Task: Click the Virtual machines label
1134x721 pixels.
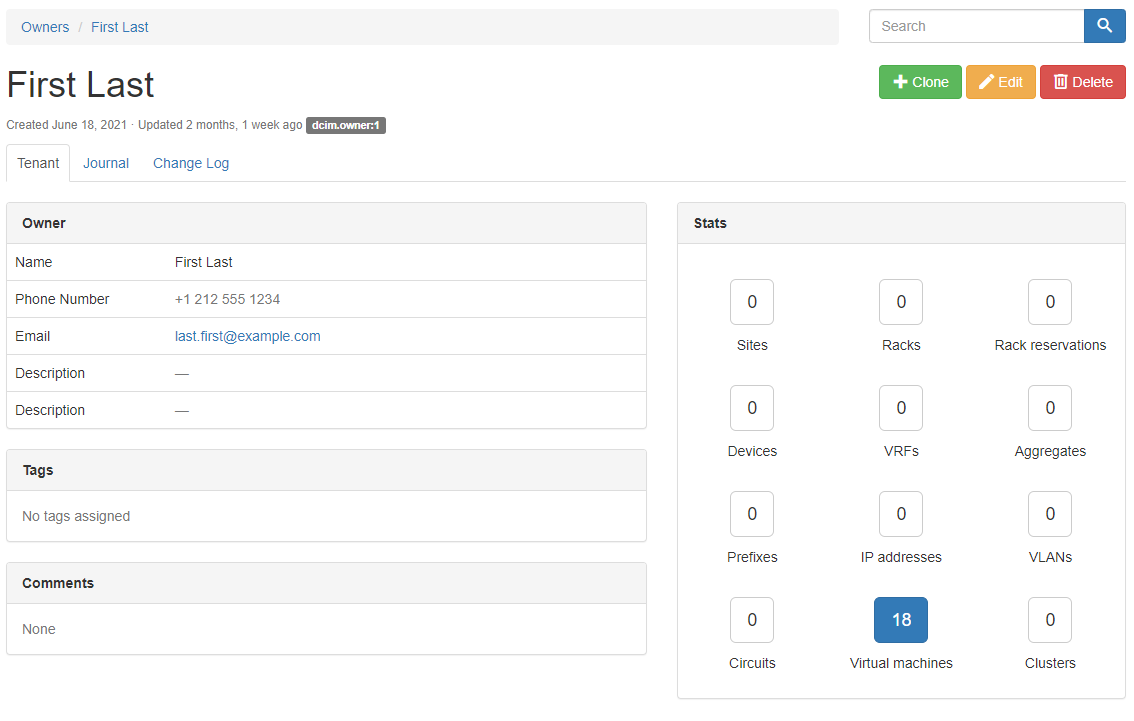Action: coord(901,663)
